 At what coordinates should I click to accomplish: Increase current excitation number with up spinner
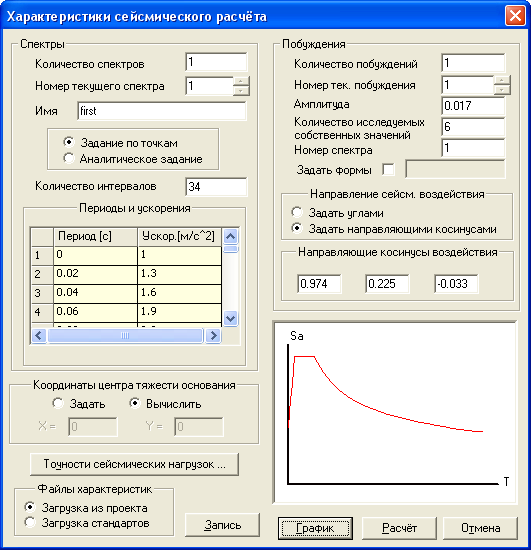click(502, 80)
